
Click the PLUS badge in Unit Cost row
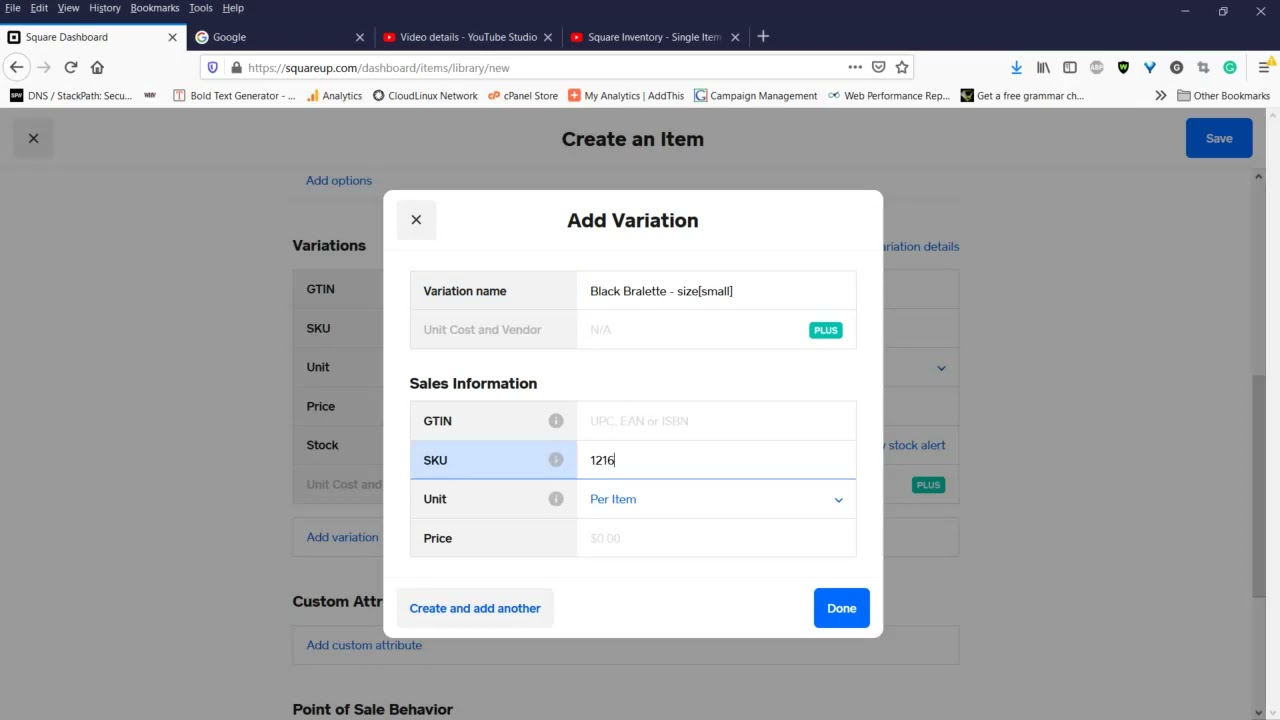coord(825,330)
